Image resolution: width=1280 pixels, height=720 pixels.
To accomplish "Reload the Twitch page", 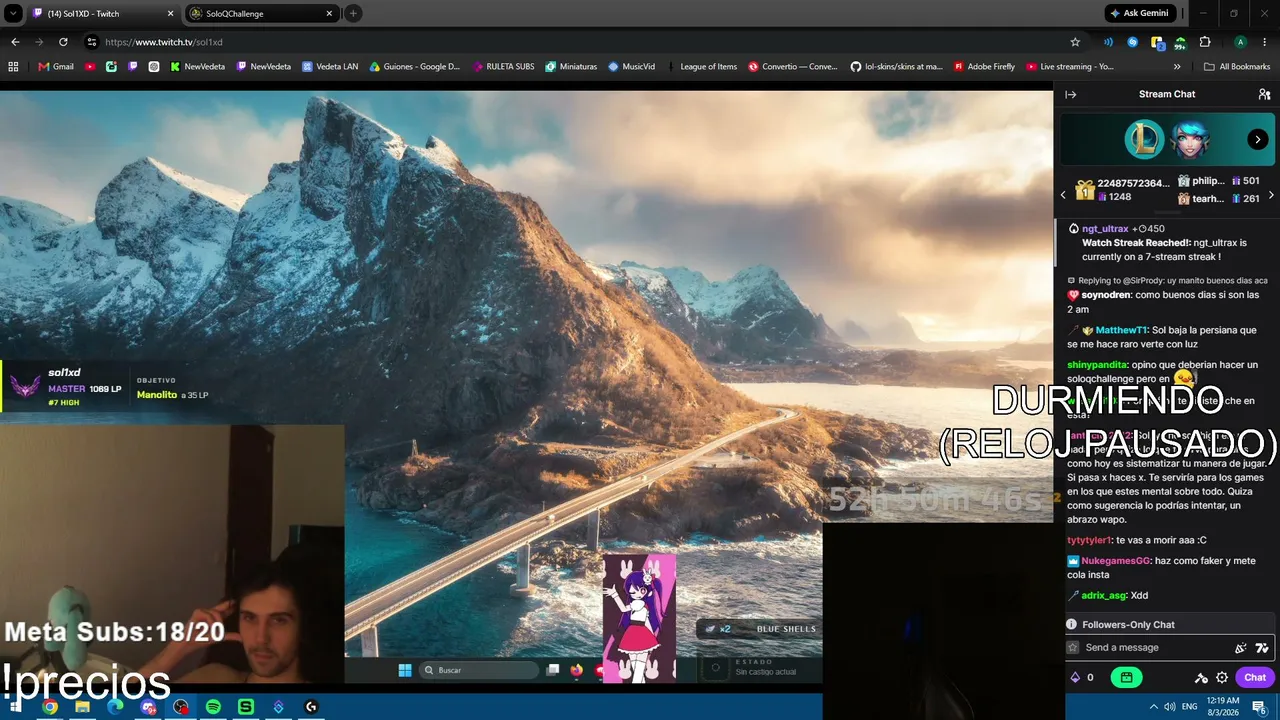I will tap(63, 42).
